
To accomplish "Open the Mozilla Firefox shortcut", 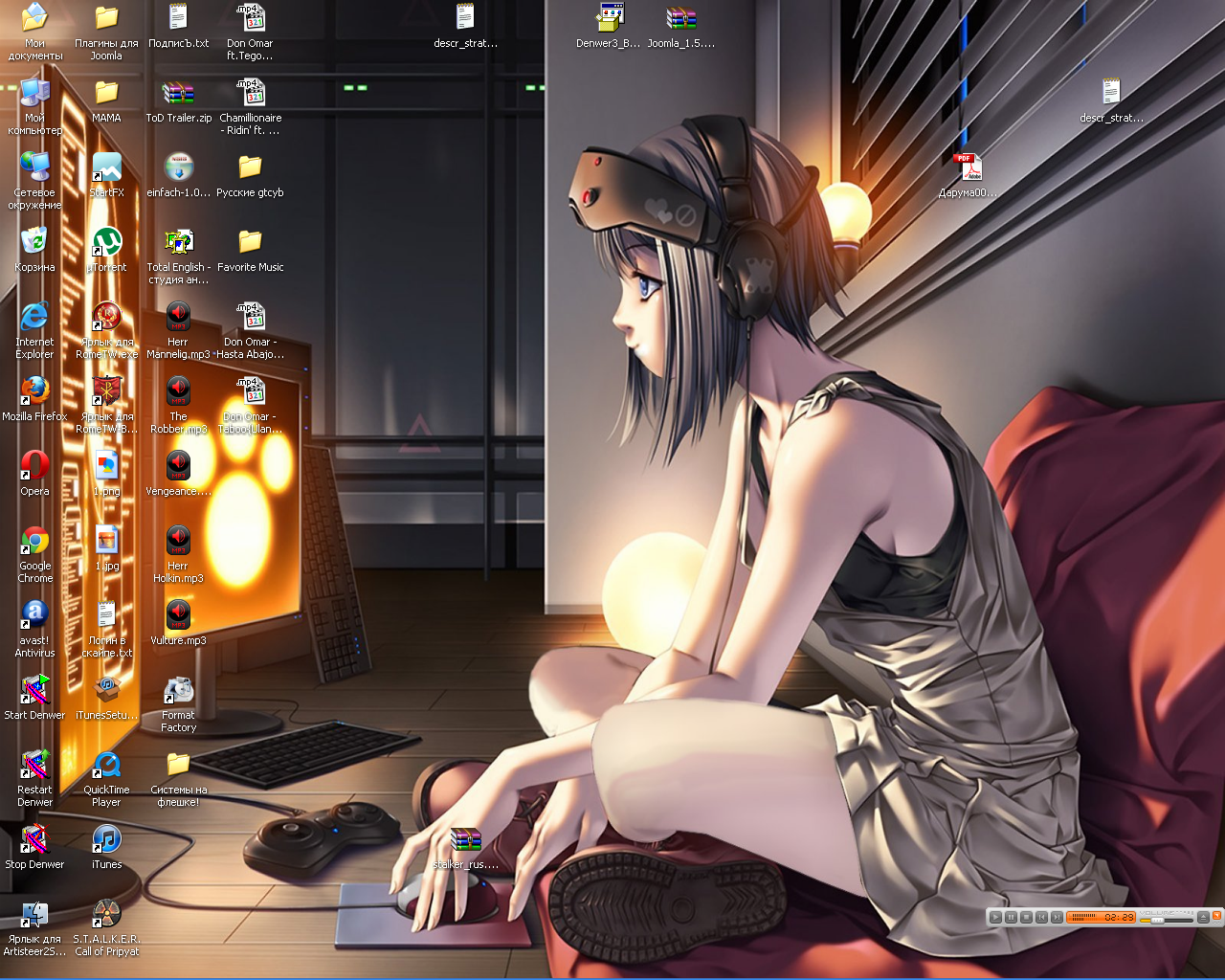I will point(34,391).
